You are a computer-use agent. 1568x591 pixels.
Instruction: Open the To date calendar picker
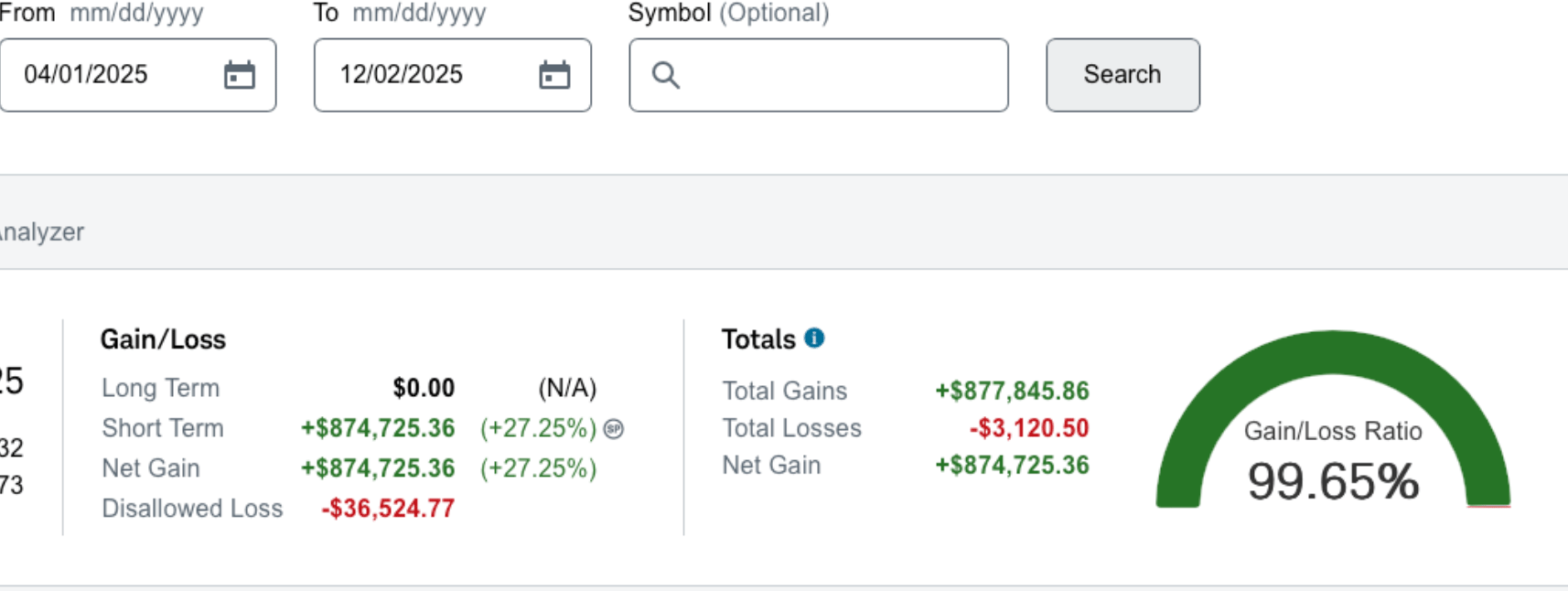(554, 75)
